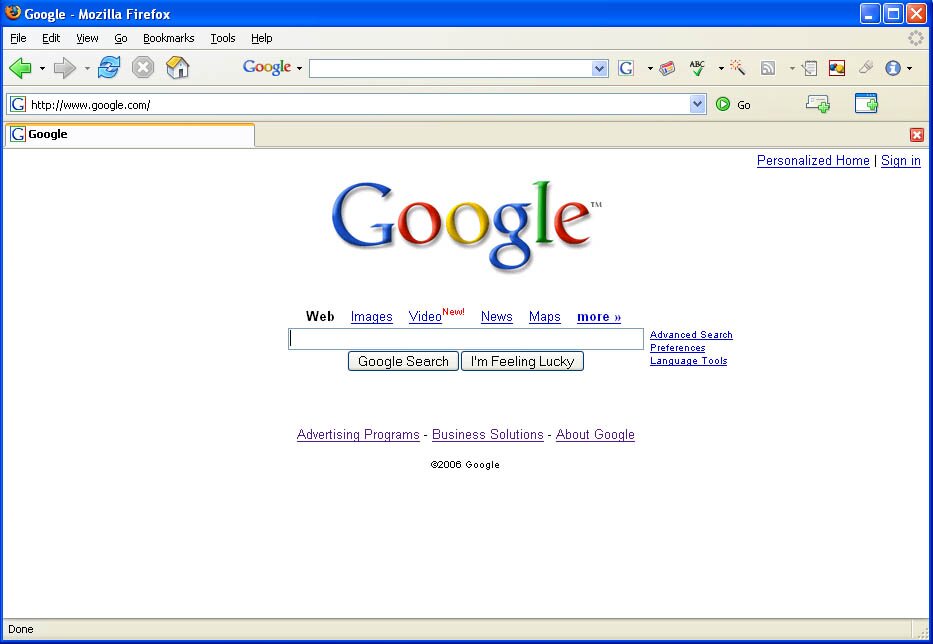Open the Bookmarks menu
Viewport: 933px width, 644px height.
coord(168,38)
